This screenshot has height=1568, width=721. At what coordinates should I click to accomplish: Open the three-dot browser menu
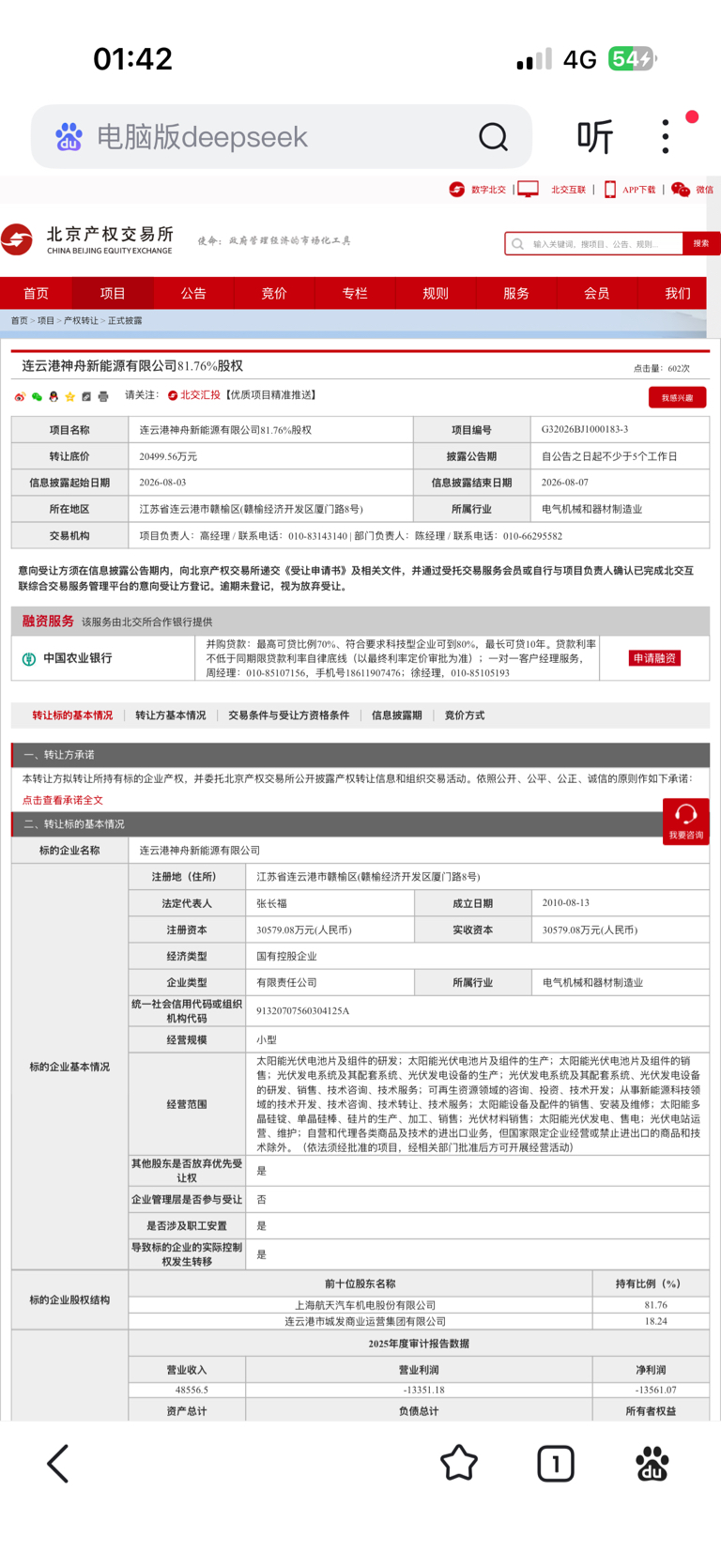666,137
